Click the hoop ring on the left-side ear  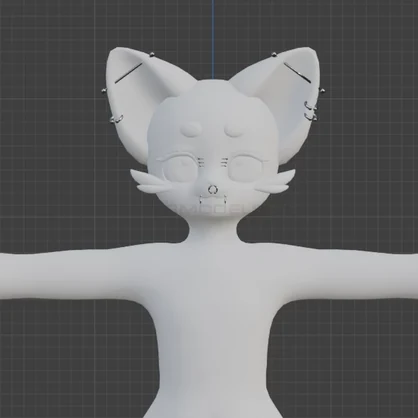tap(116, 119)
